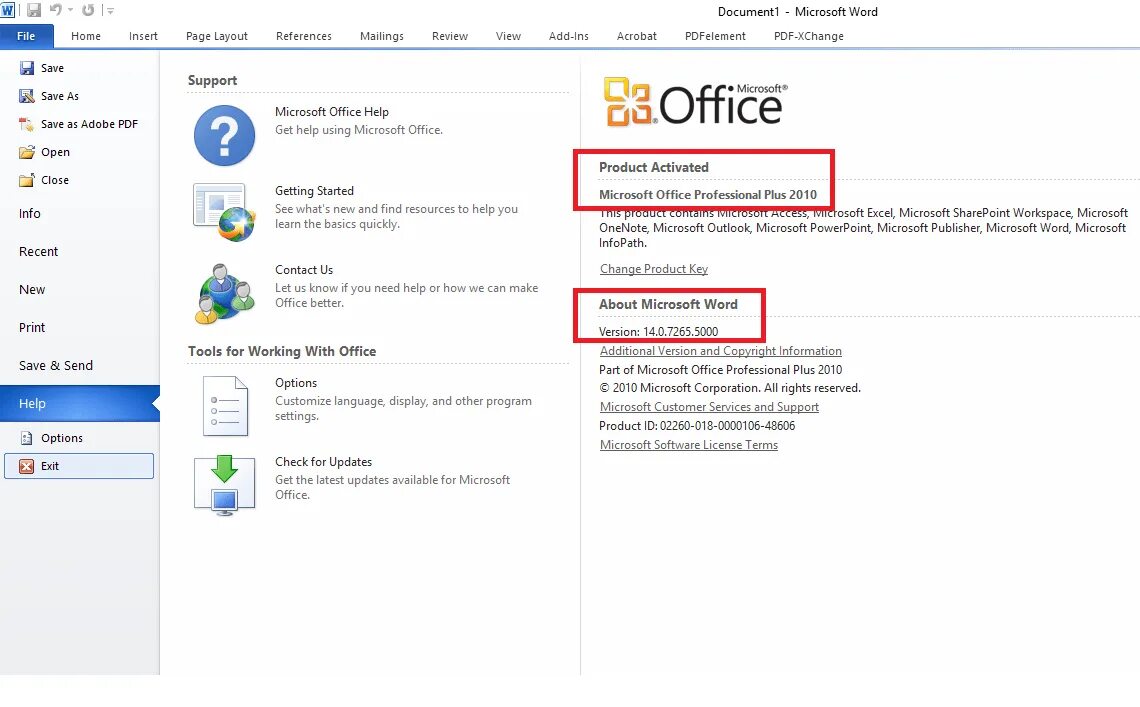Switch to the View tab
Screen dimensions: 1140x707
click(x=508, y=36)
